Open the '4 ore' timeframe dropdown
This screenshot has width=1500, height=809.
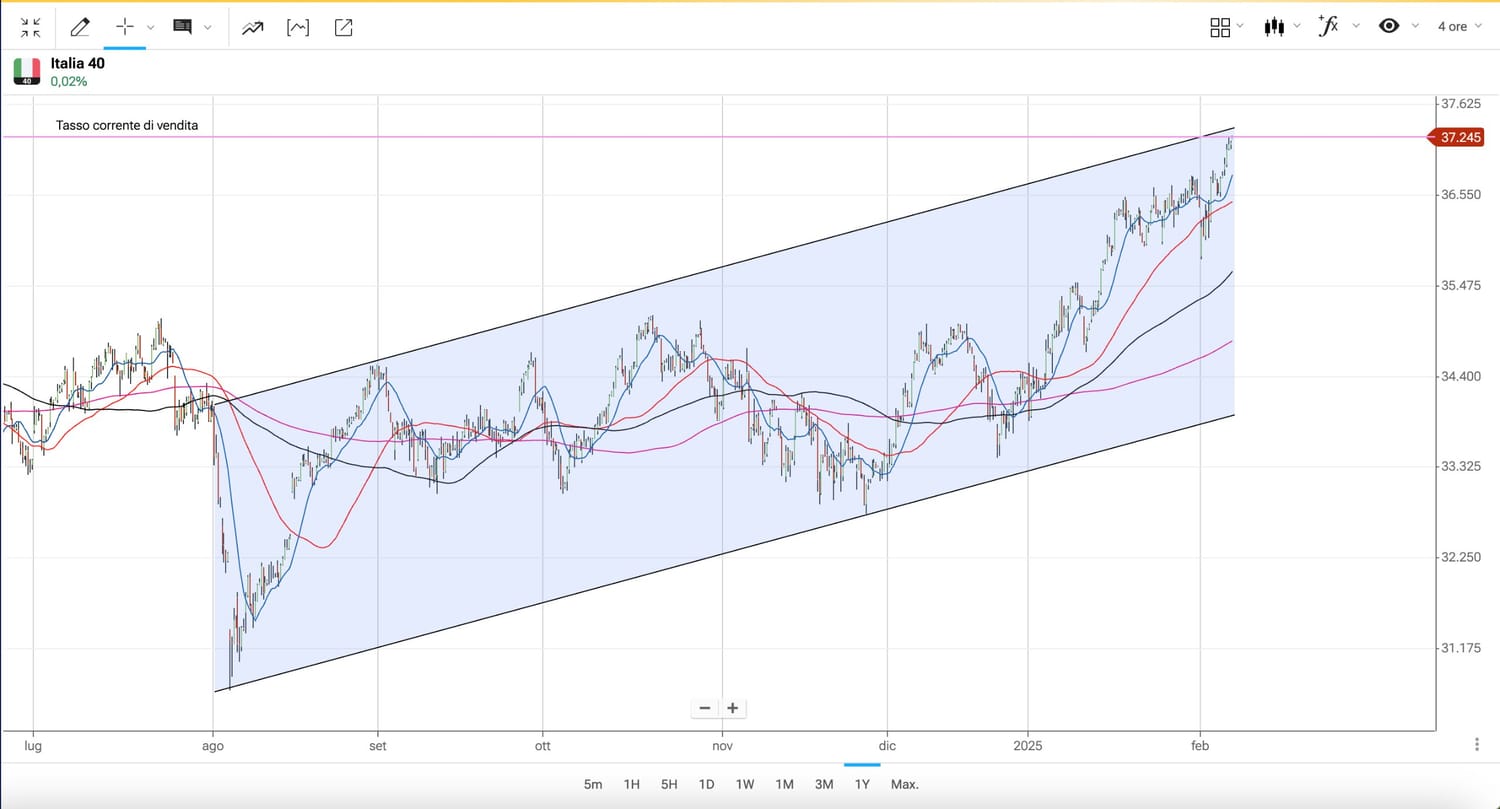point(1459,27)
